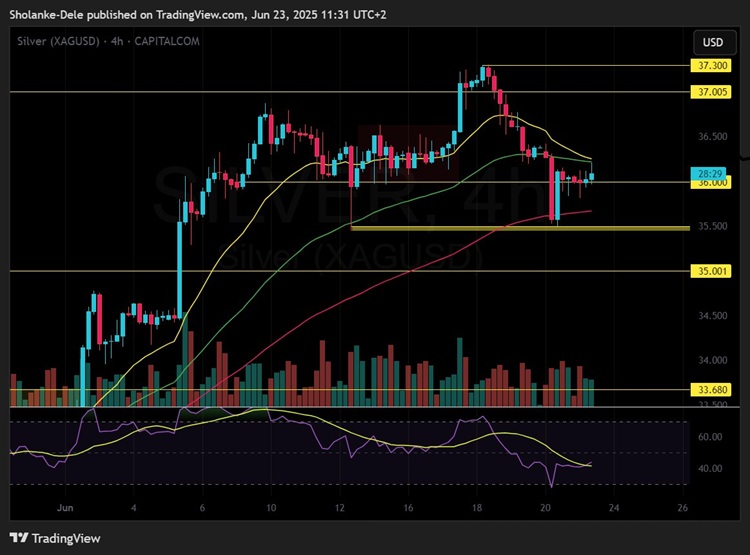The height and width of the screenshot is (555, 750).
Task: Click date 26 on the time axis
Action: click(683, 508)
